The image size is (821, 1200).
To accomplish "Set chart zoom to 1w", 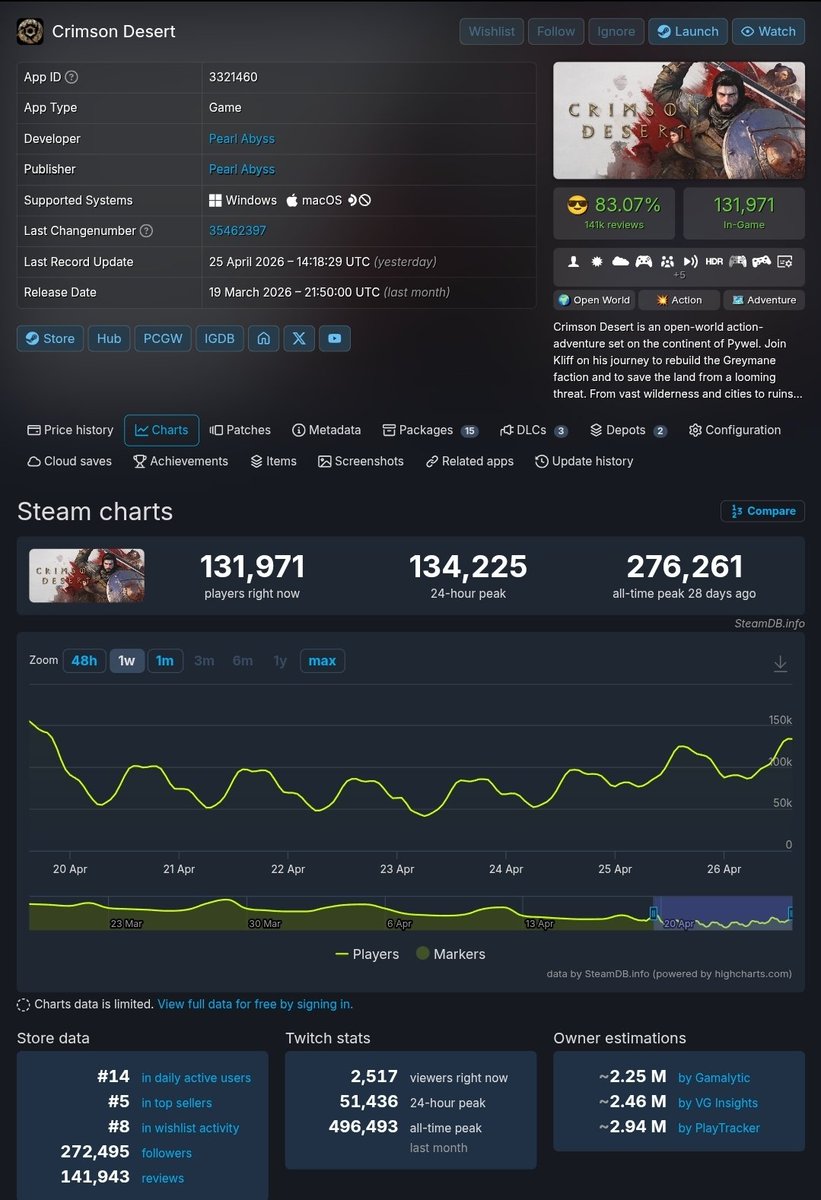I will (127, 661).
